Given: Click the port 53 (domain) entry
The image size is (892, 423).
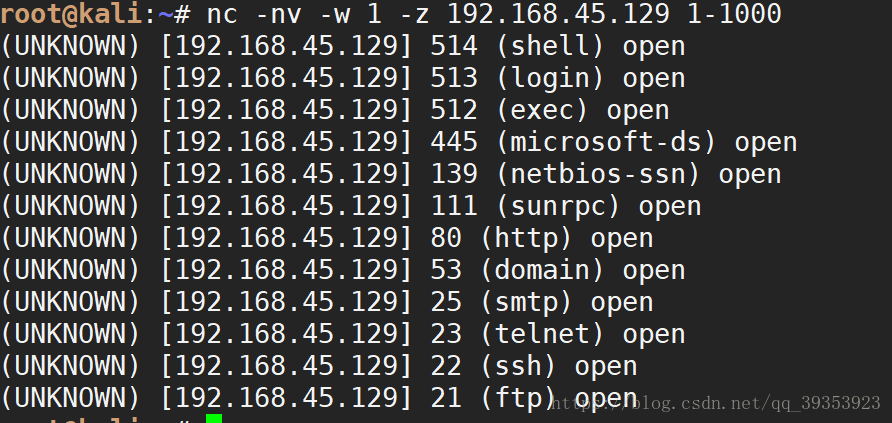Looking at the screenshot, I should (517, 269).
